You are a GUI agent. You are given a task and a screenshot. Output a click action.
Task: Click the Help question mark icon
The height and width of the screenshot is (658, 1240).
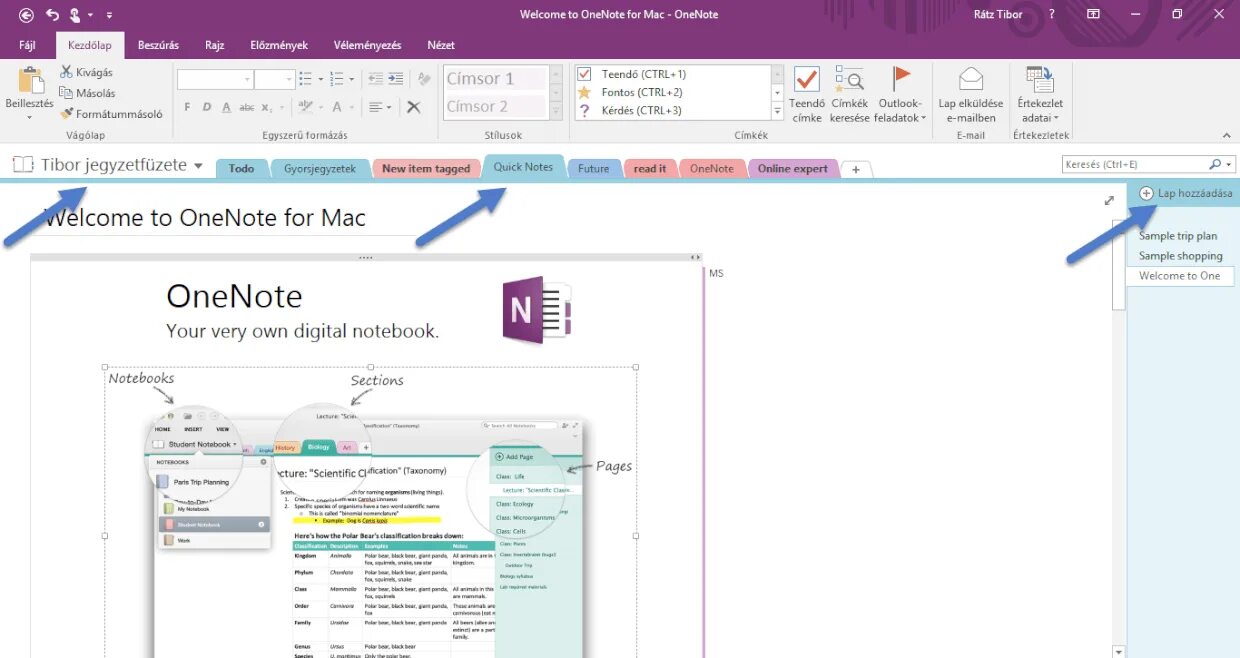click(1051, 14)
